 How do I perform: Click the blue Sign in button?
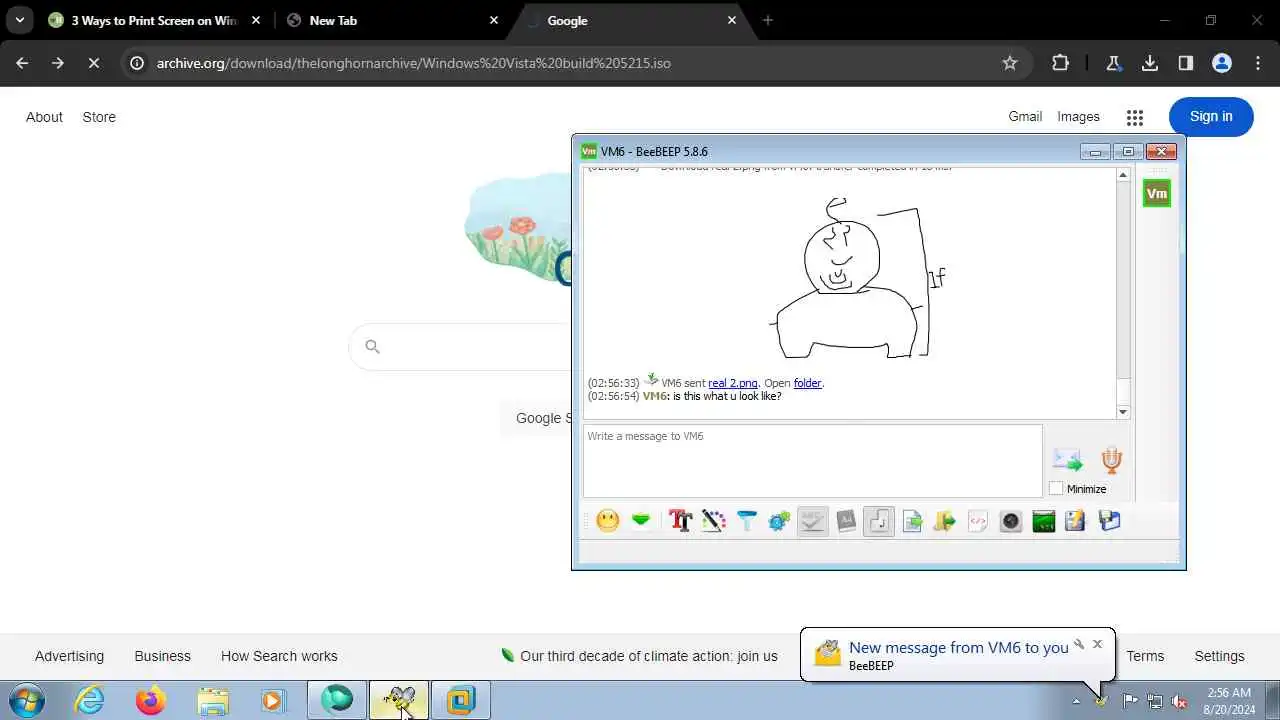(1211, 117)
